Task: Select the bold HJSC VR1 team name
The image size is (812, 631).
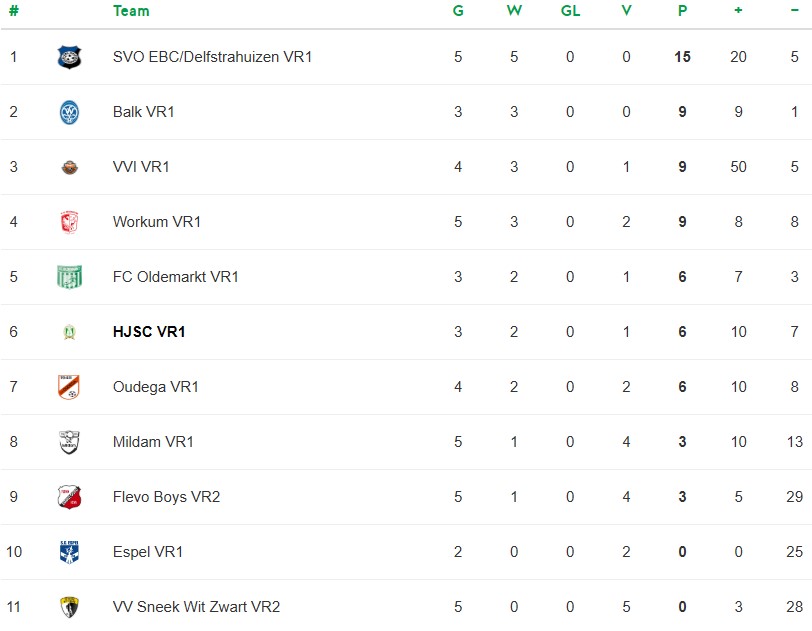Action: point(149,332)
